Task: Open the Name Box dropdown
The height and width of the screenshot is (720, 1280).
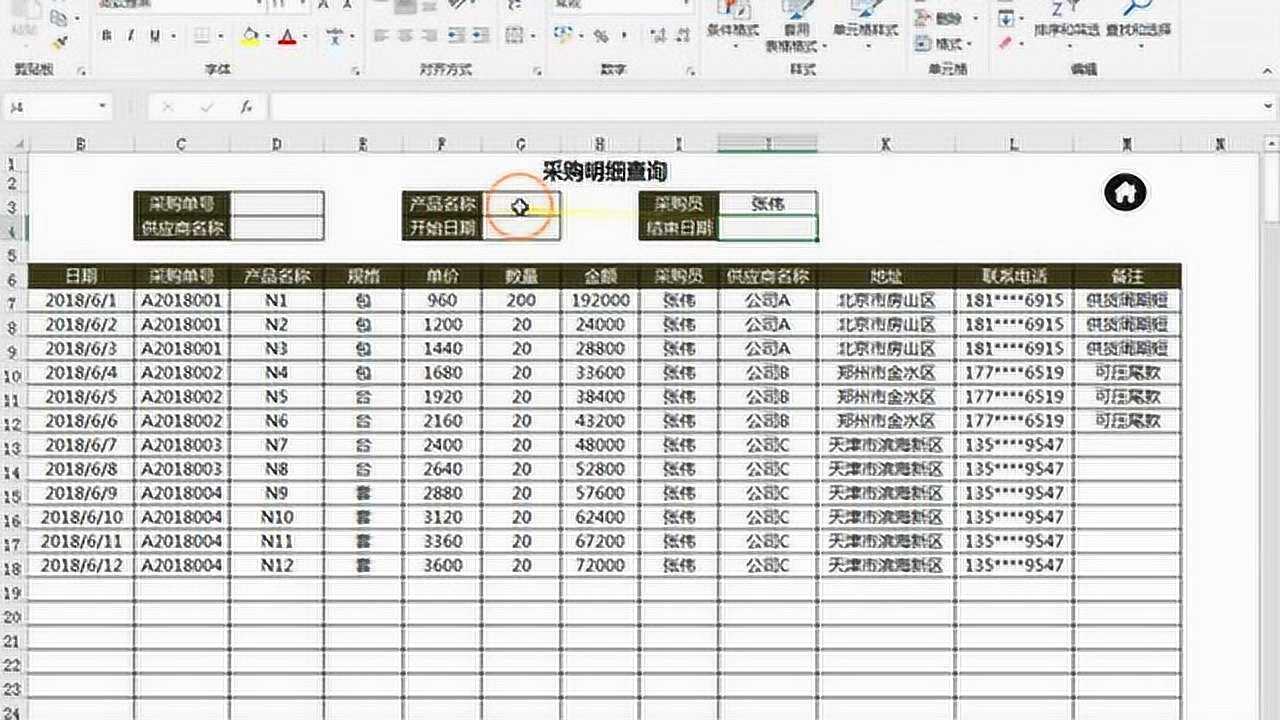Action: click(102, 106)
